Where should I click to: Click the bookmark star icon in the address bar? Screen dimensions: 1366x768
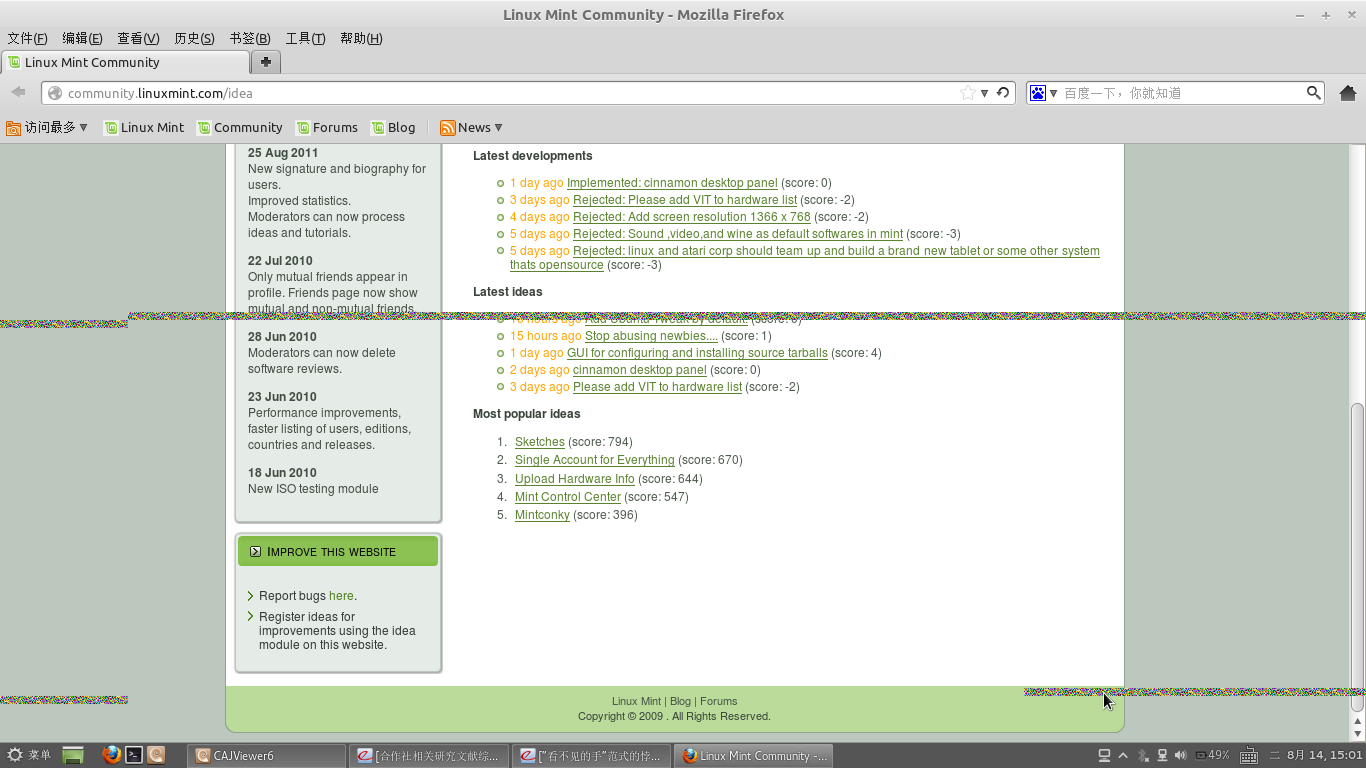[x=967, y=93]
